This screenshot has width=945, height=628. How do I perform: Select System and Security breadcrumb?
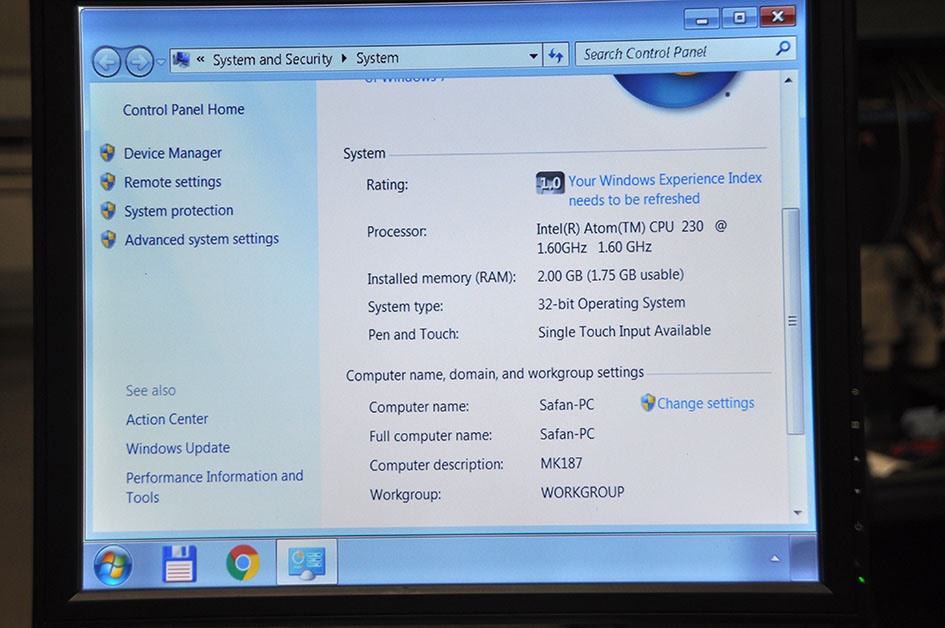[x=272, y=59]
